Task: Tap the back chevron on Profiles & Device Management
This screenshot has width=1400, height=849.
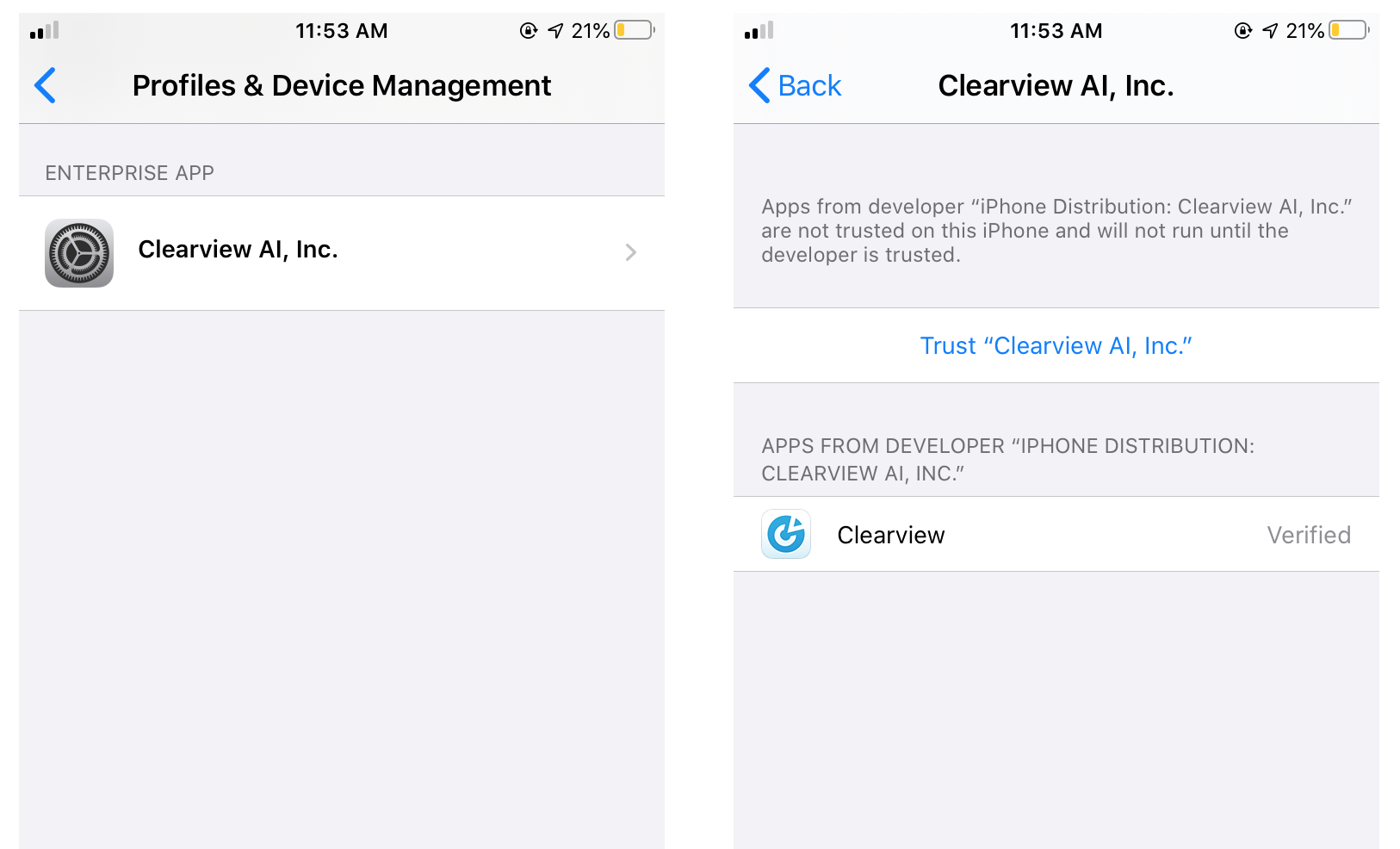Action: 45,85
